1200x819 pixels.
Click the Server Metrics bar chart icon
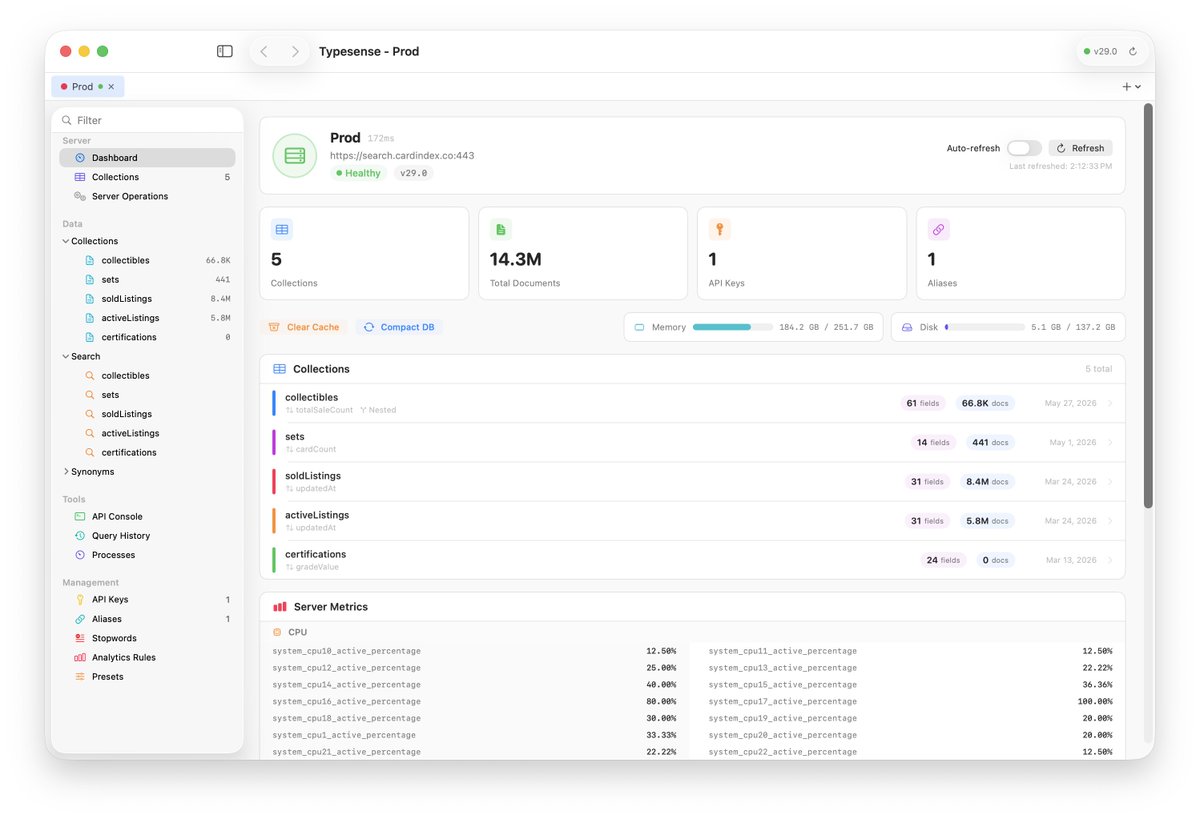[x=280, y=607]
